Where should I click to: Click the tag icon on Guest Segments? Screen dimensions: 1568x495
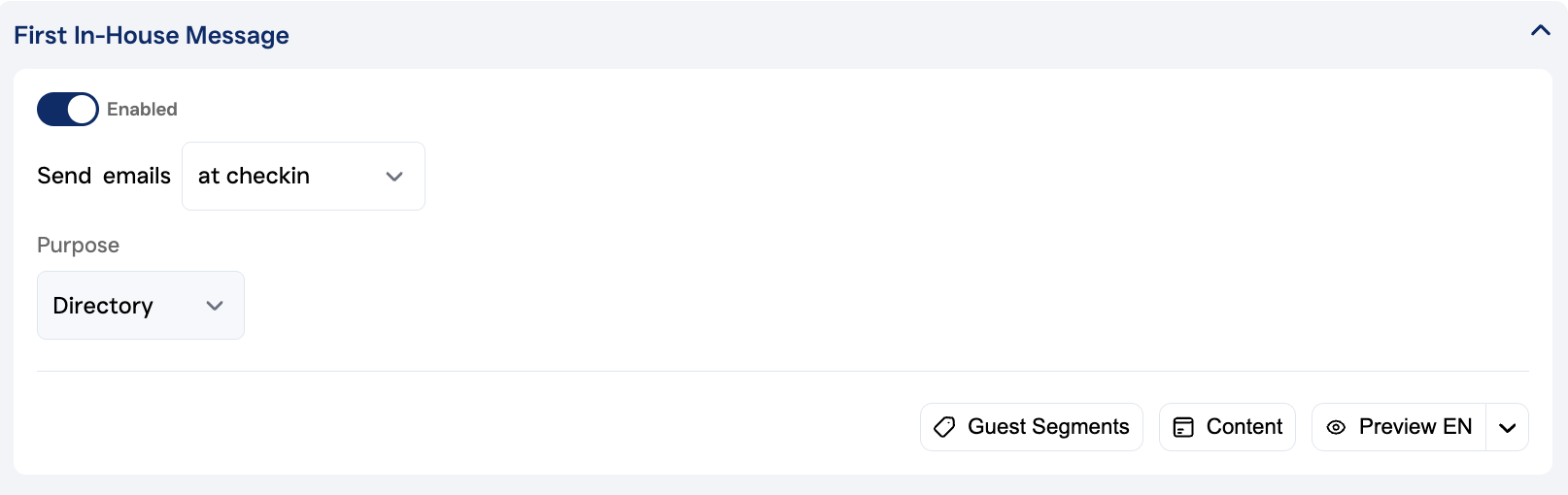[944, 427]
